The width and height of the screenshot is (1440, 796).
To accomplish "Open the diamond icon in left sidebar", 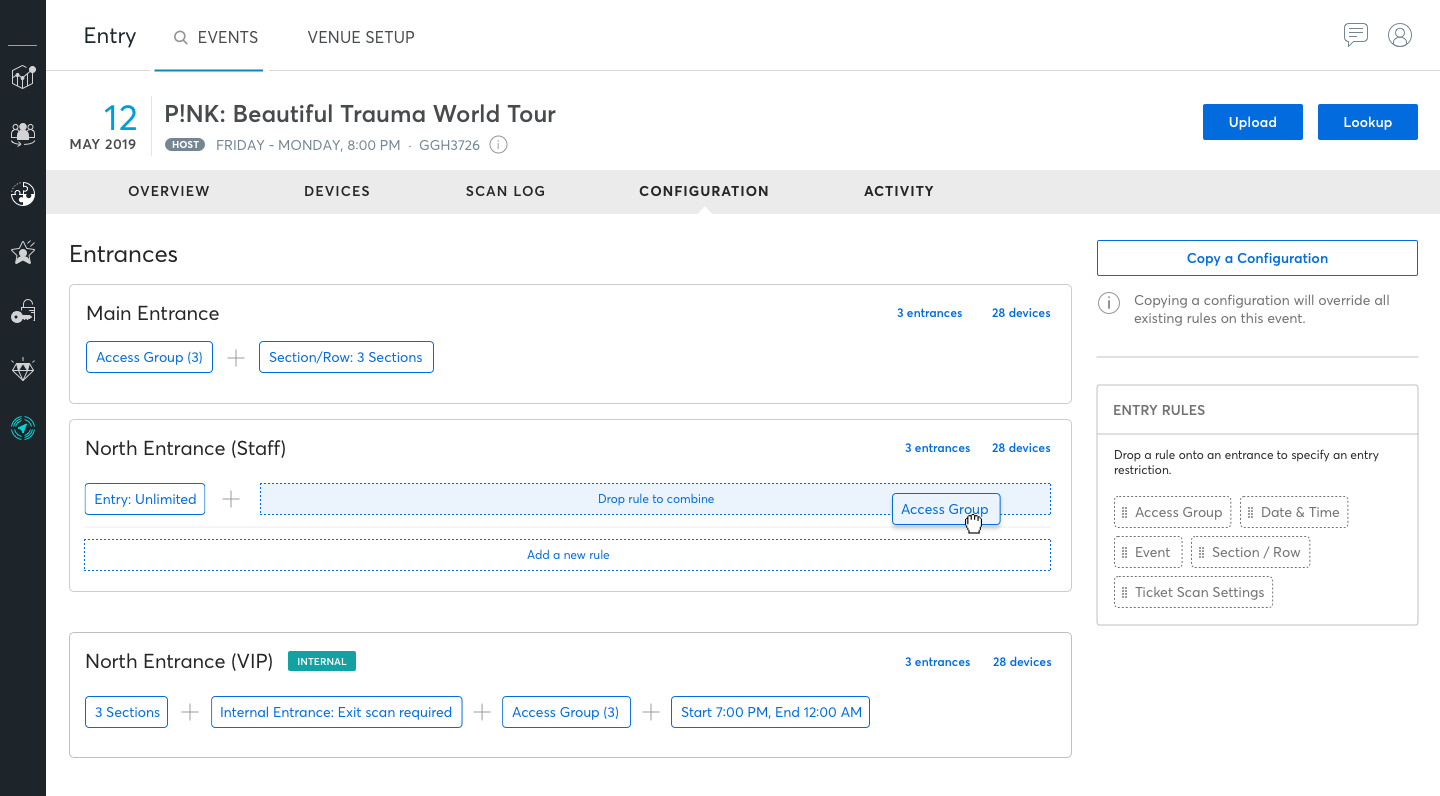I will [22, 369].
